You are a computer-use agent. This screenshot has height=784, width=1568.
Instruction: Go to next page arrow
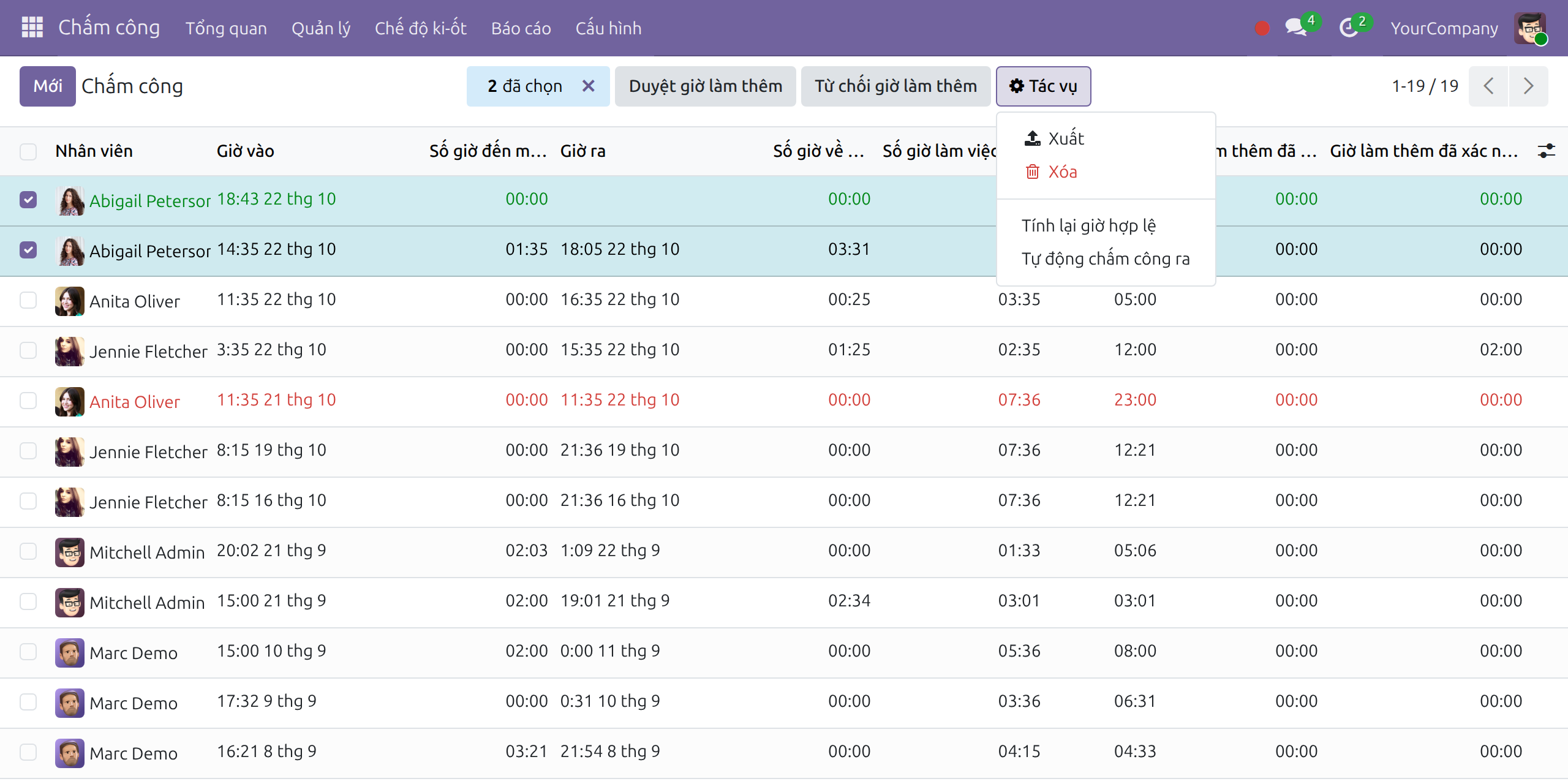coord(1528,86)
